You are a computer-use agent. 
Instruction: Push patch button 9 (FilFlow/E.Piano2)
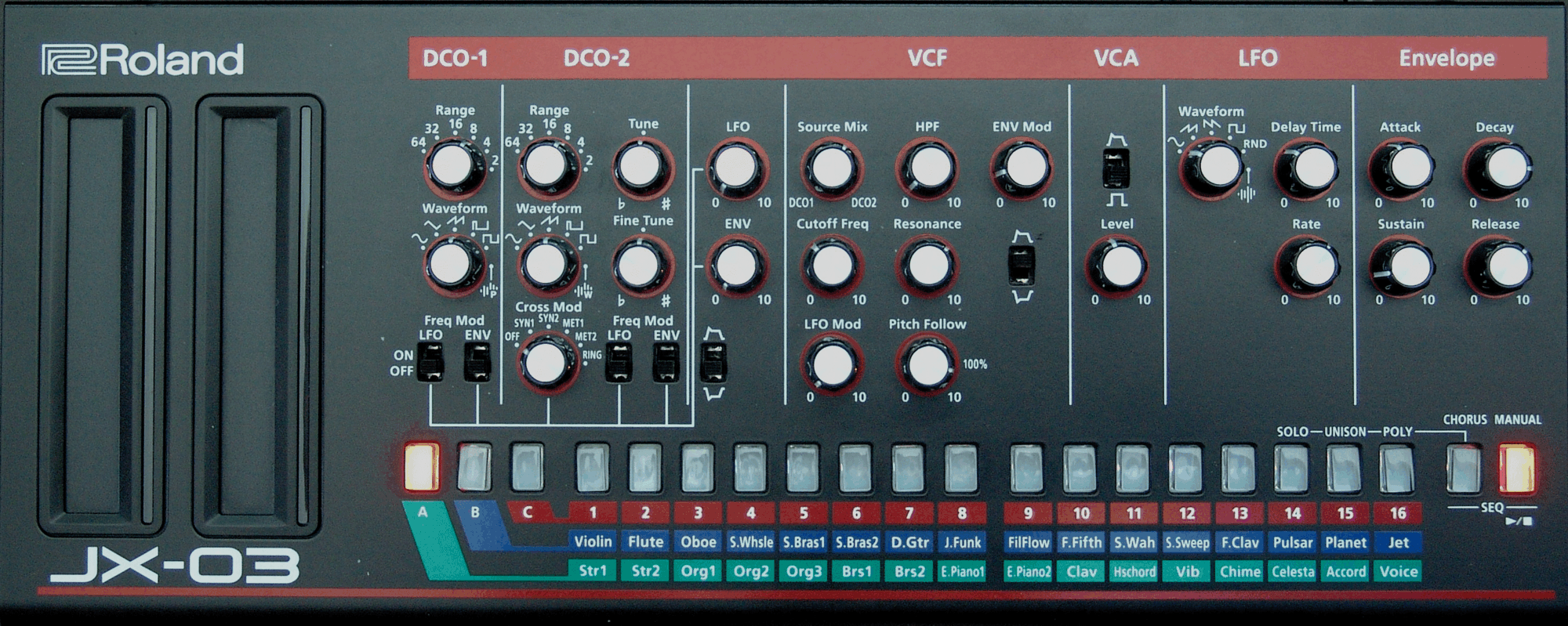point(1027,468)
